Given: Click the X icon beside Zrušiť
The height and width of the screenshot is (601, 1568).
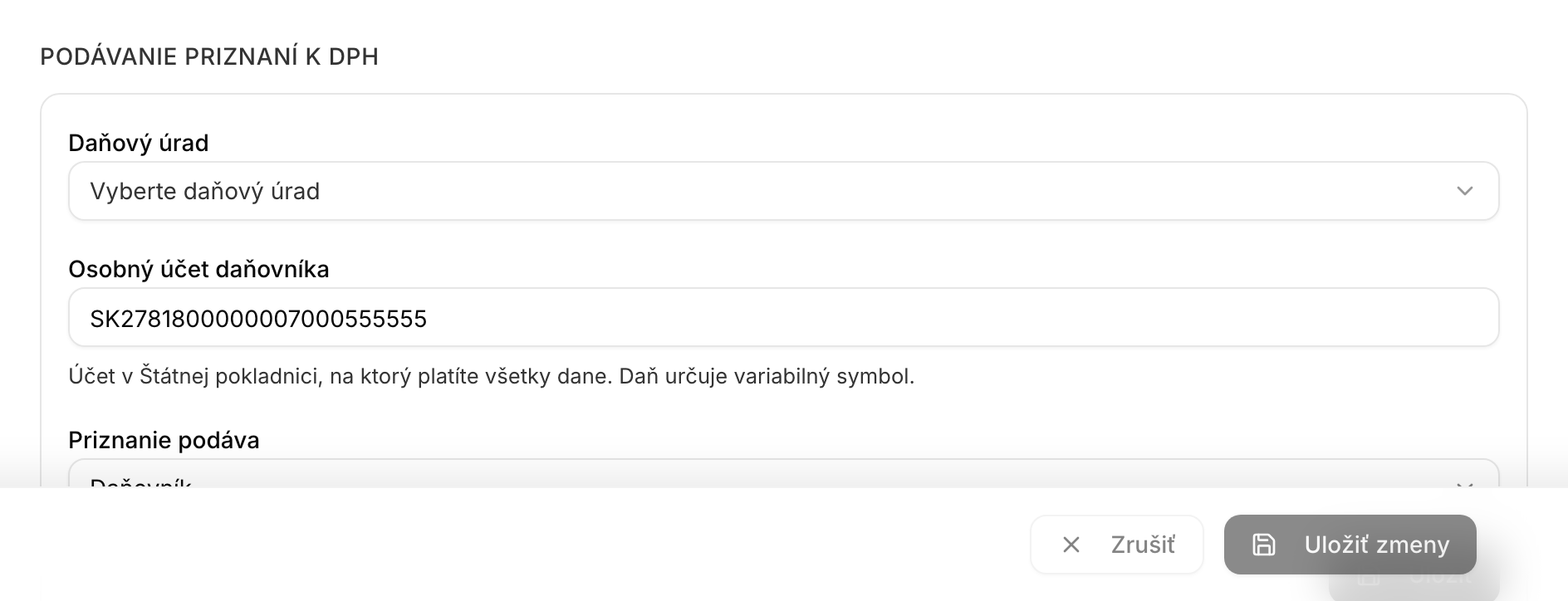Looking at the screenshot, I should point(1071,545).
